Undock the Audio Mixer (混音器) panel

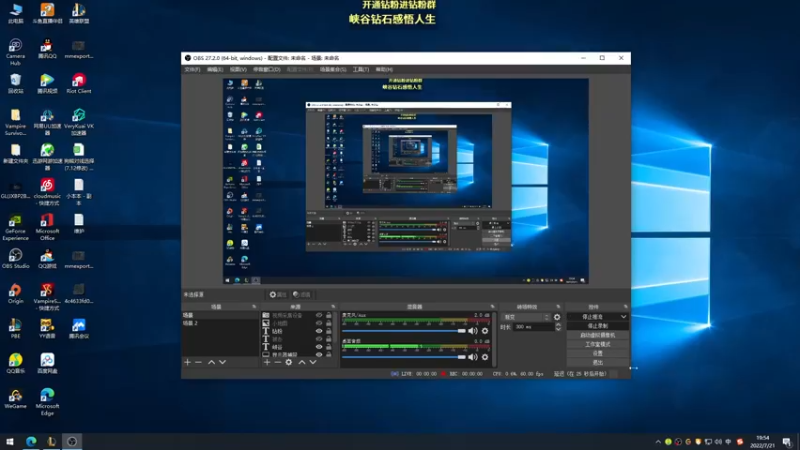(492, 307)
